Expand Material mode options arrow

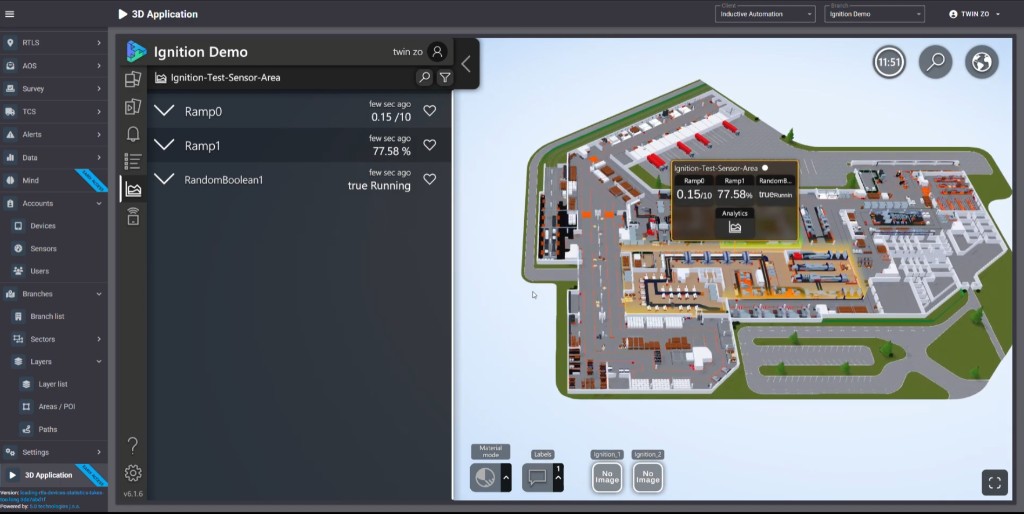pos(505,477)
